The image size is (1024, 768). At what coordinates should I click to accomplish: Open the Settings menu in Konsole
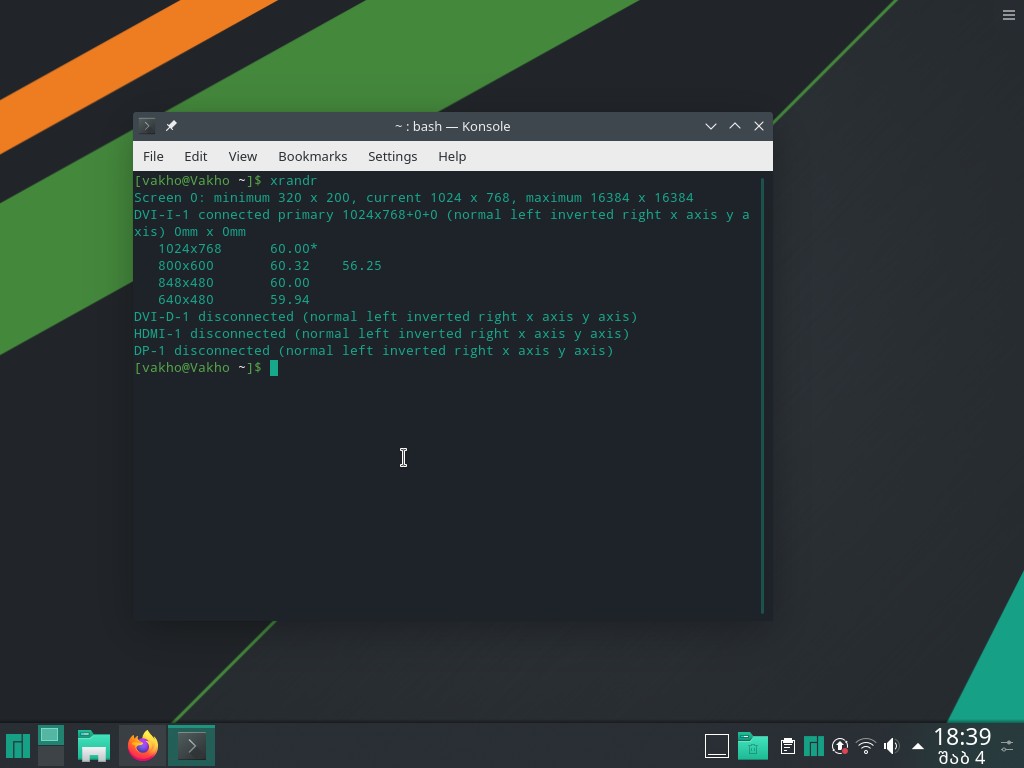pos(392,156)
